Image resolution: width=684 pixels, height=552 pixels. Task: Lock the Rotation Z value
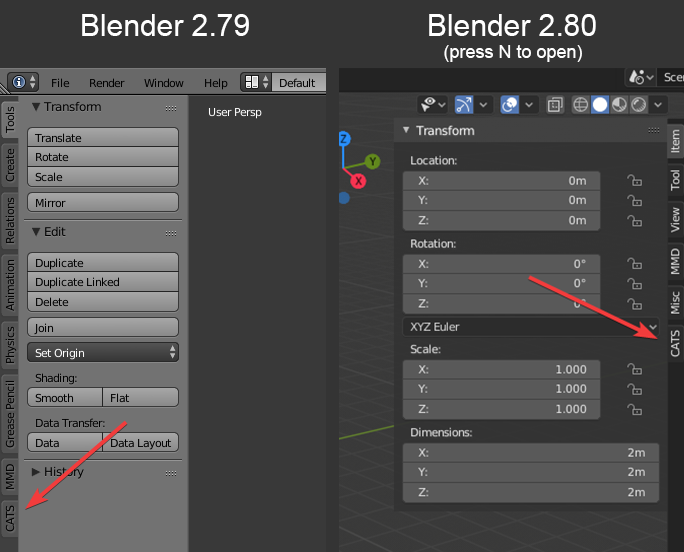click(634, 303)
